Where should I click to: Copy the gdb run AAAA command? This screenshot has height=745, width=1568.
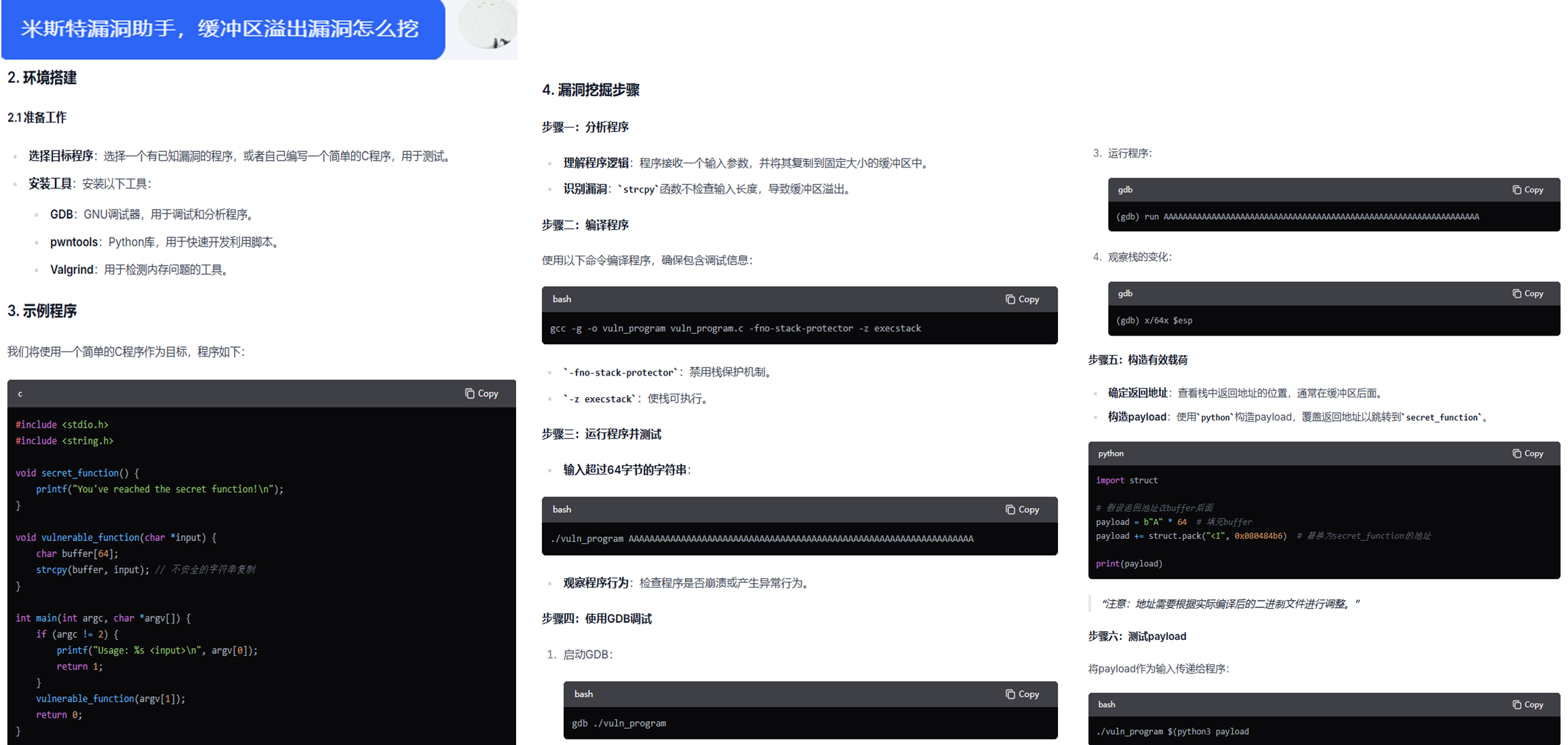pyautogui.click(x=1527, y=190)
